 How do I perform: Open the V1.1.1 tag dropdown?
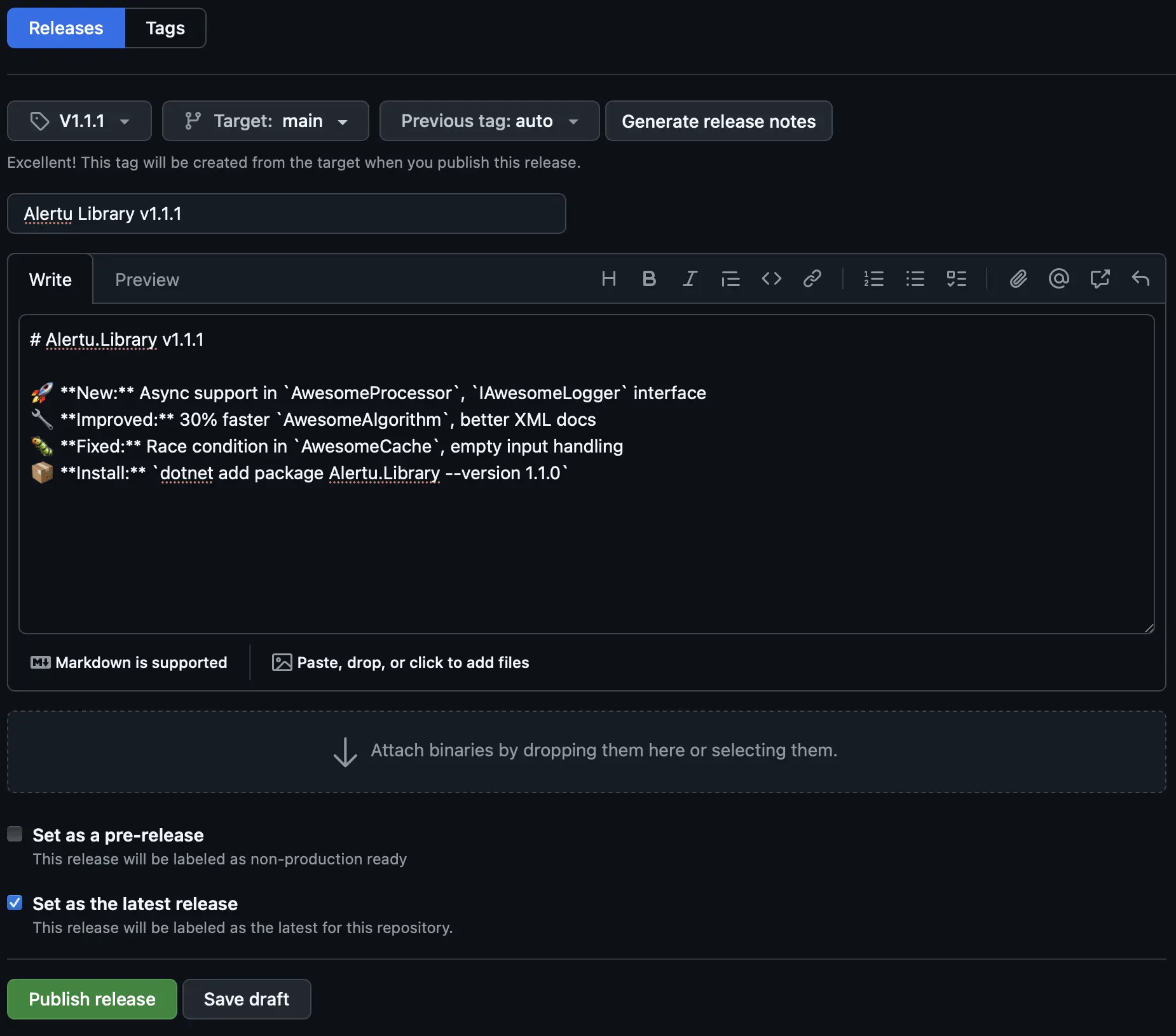(79, 121)
